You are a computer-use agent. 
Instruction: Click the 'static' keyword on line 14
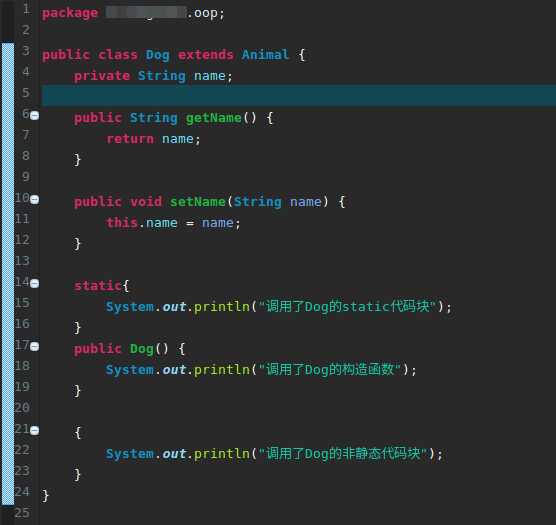(98, 285)
